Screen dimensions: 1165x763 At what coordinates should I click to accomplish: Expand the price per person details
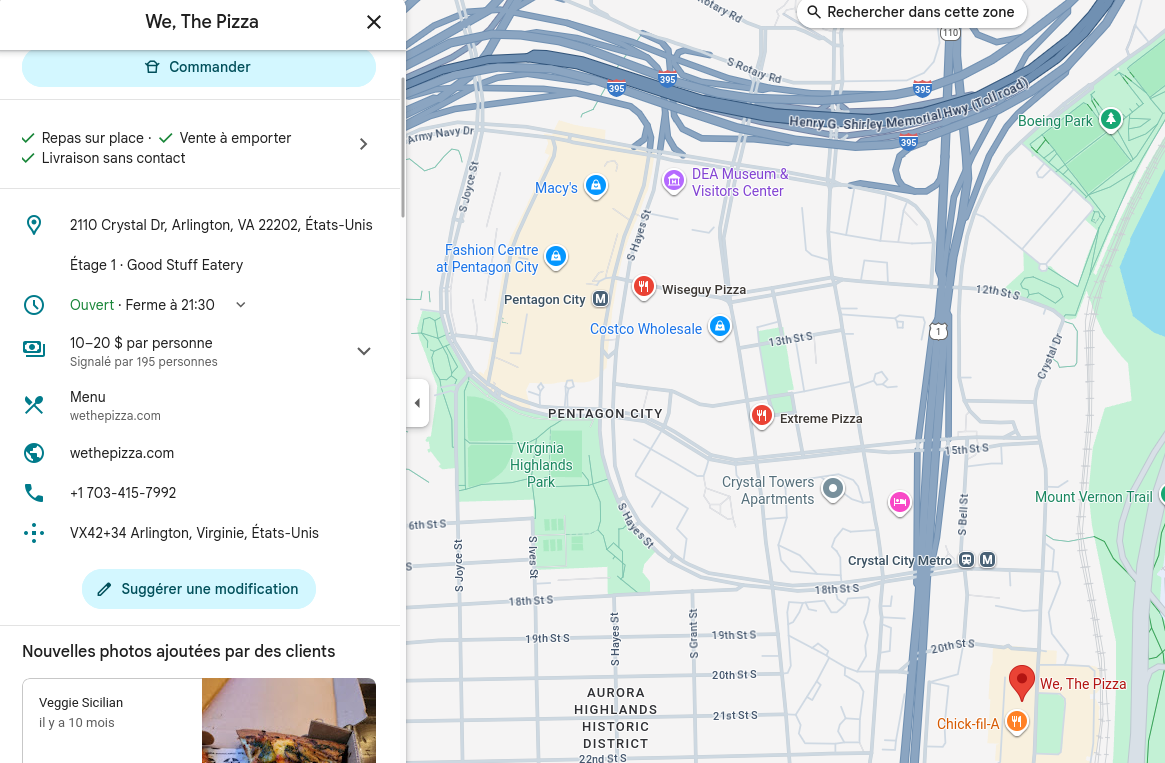pos(363,351)
